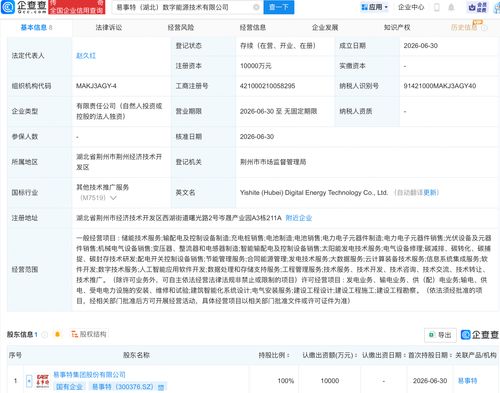This screenshot has width=500, height=393.
Task: Switch to the 企业发展 tab
Action: click(x=325, y=27)
